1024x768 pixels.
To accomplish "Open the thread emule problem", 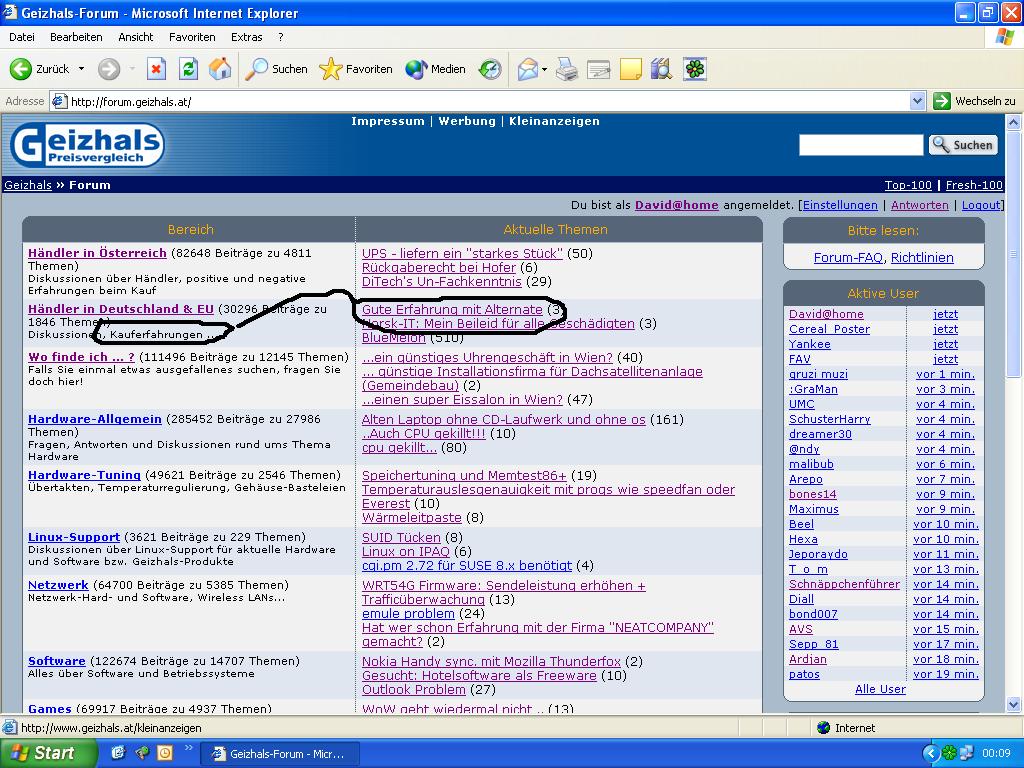I will pos(408,613).
